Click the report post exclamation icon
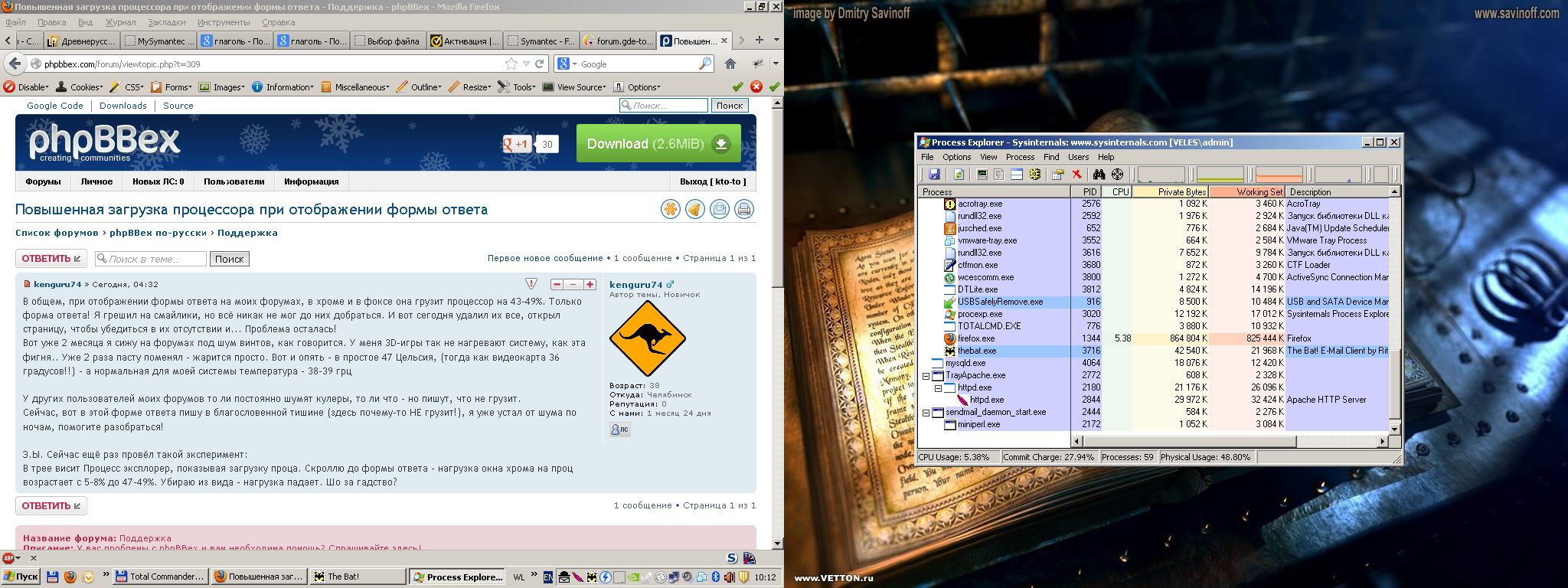 coord(531,284)
